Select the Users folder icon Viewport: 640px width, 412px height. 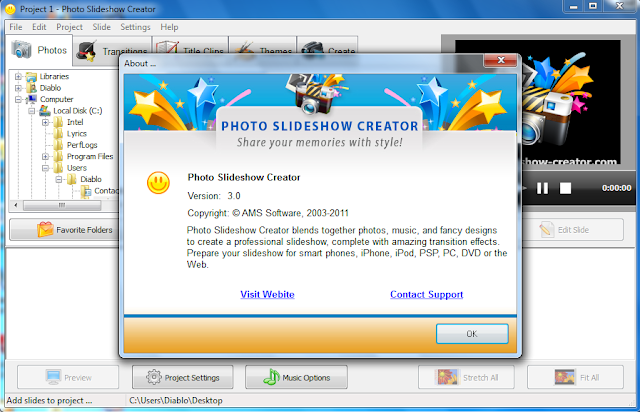coord(58,168)
